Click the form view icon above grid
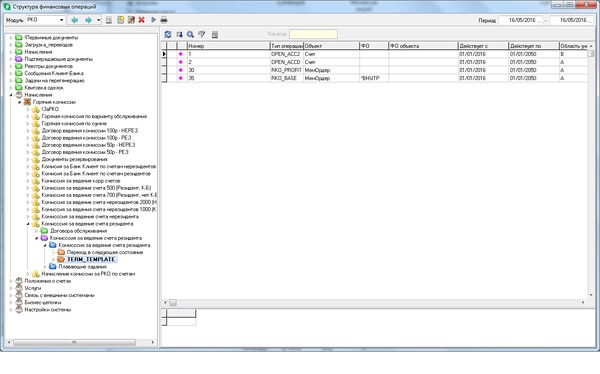 coord(215,34)
